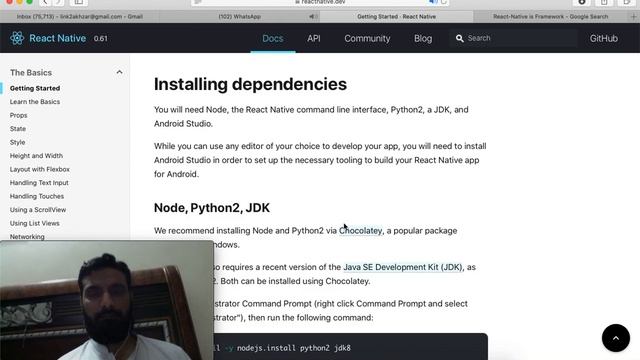Click The Basics section title
Image resolution: width=640 pixels, height=360 pixels.
(x=31, y=73)
